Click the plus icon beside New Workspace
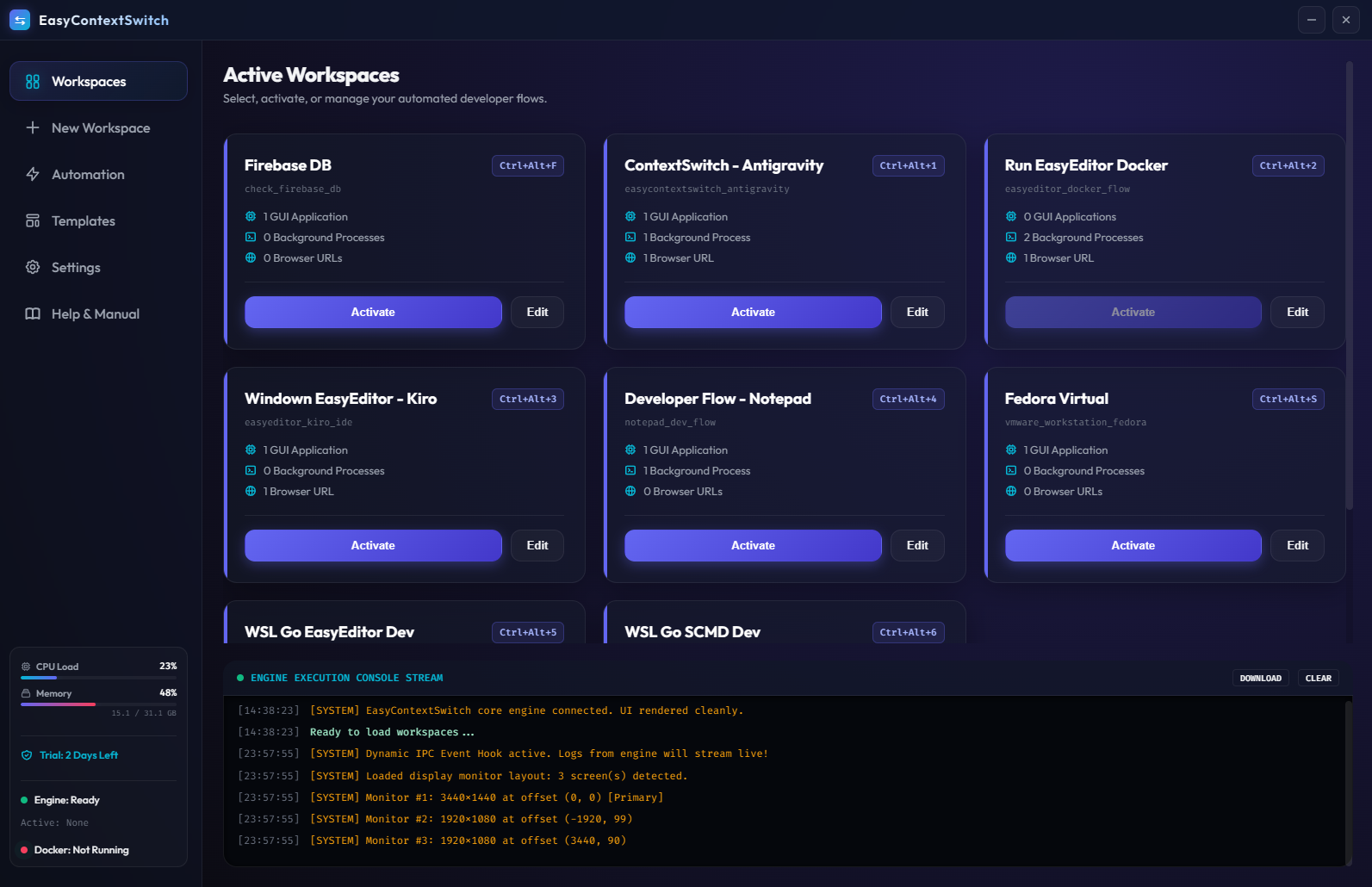 tap(33, 127)
